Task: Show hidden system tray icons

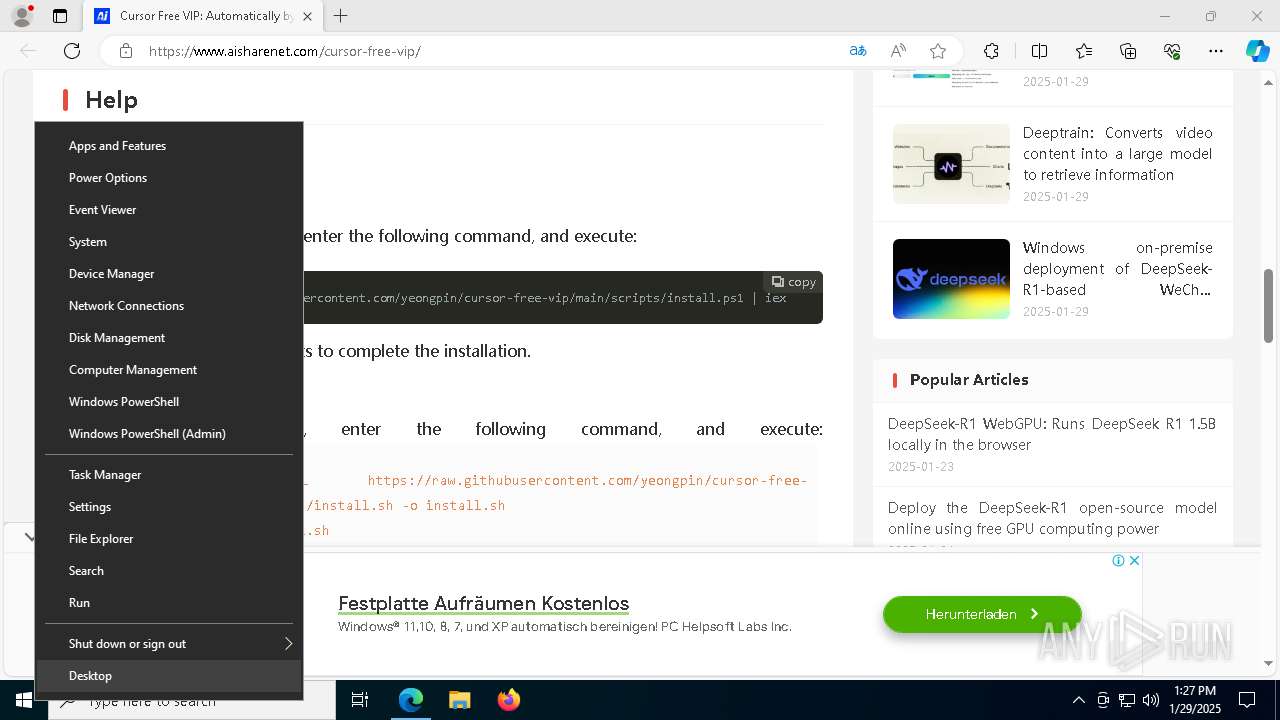Action: coord(1078,700)
